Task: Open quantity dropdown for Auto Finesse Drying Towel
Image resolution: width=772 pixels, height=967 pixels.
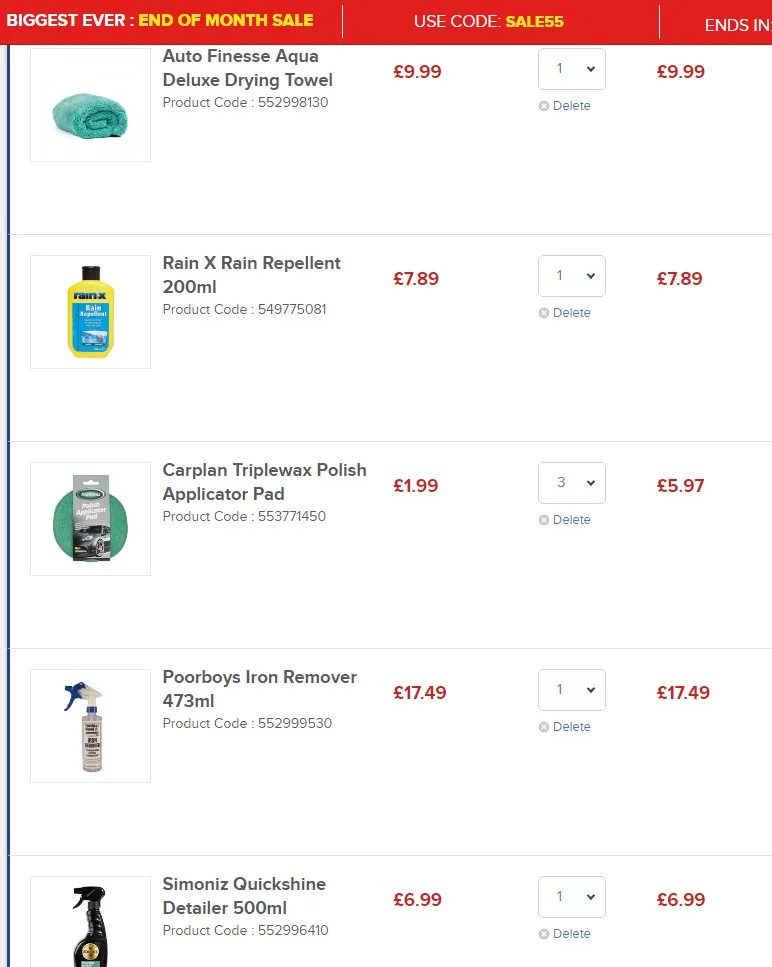Action: (572, 69)
